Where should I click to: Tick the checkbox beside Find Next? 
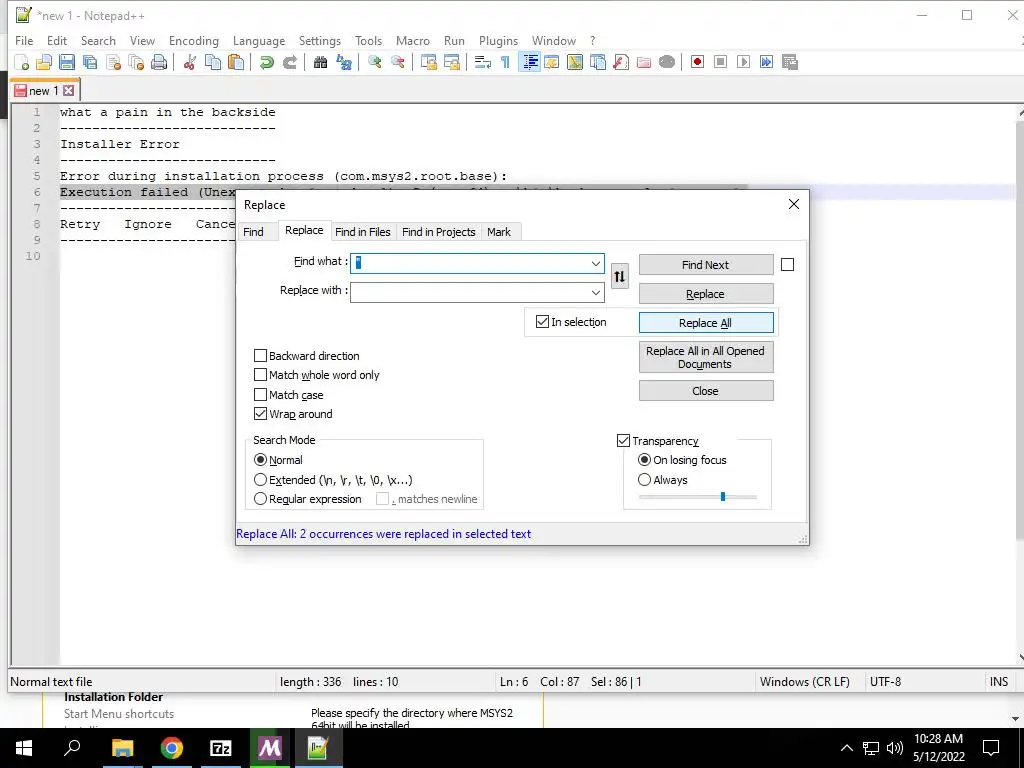(x=788, y=264)
